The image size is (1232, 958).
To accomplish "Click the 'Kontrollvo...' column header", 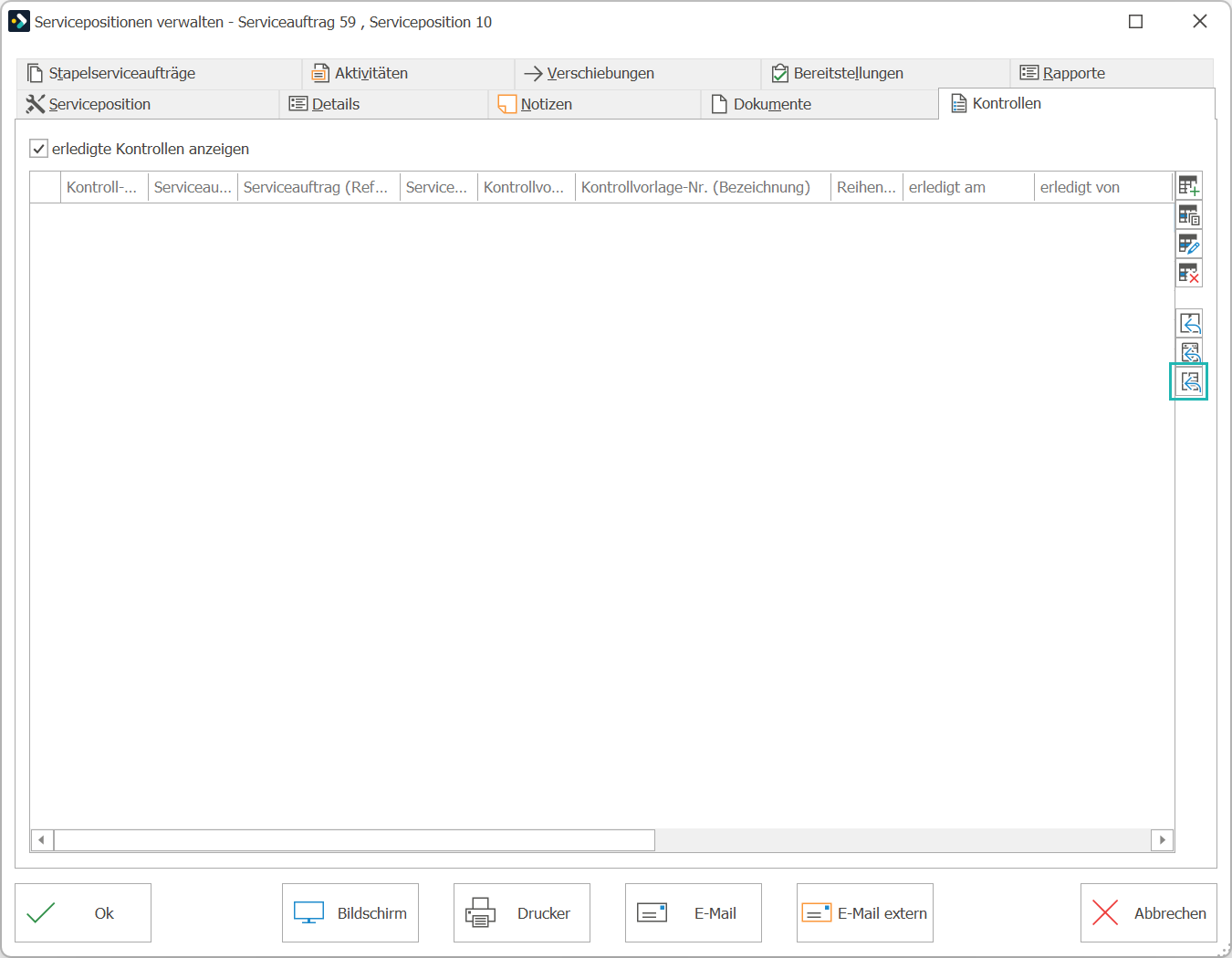I will coord(527,187).
